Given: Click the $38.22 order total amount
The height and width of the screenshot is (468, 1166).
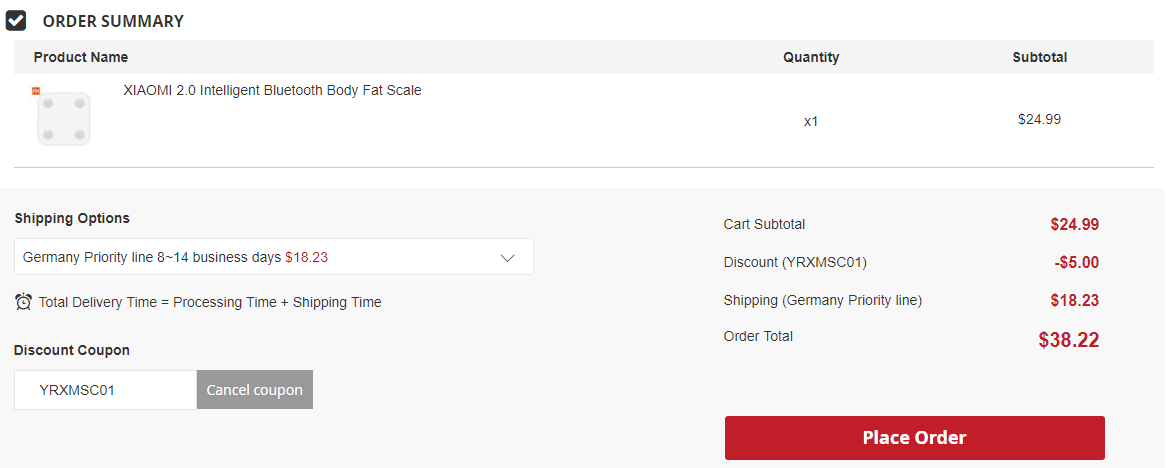Looking at the screenshot, I should coord(1069,340).
